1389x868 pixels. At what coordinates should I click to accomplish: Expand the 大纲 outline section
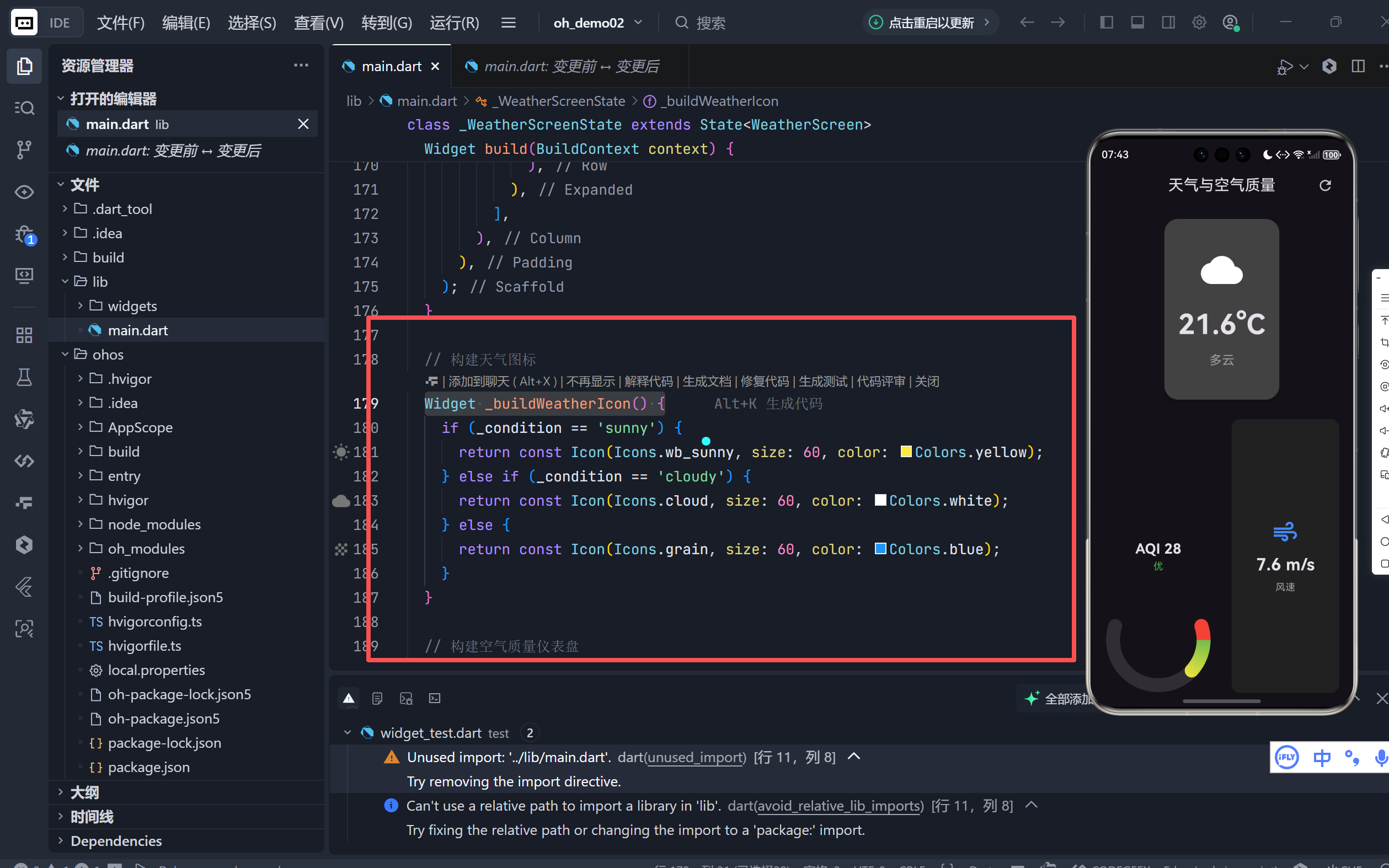click(x=84, y=792)
